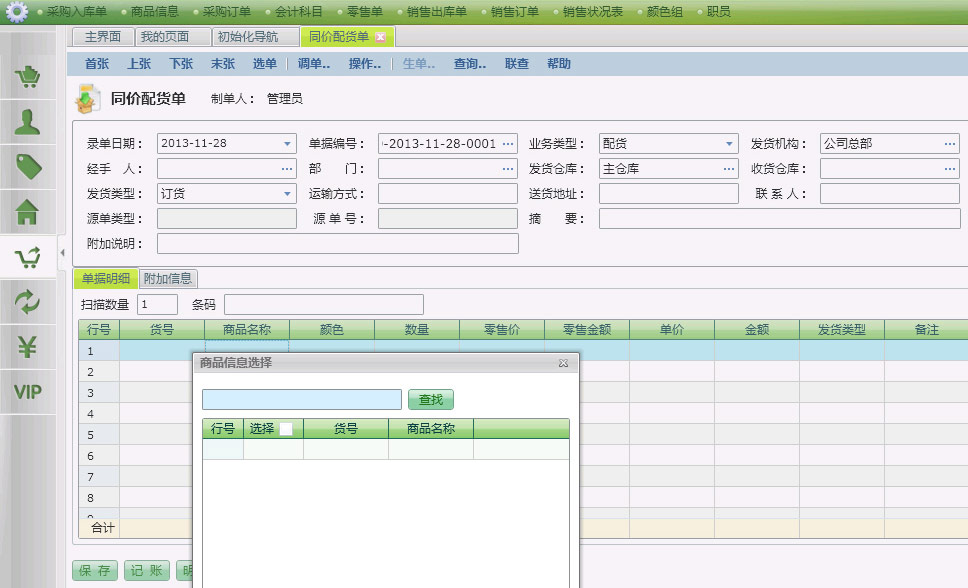Open the 业务类型 dropdown
968x588 pixels.
[729, 144]
